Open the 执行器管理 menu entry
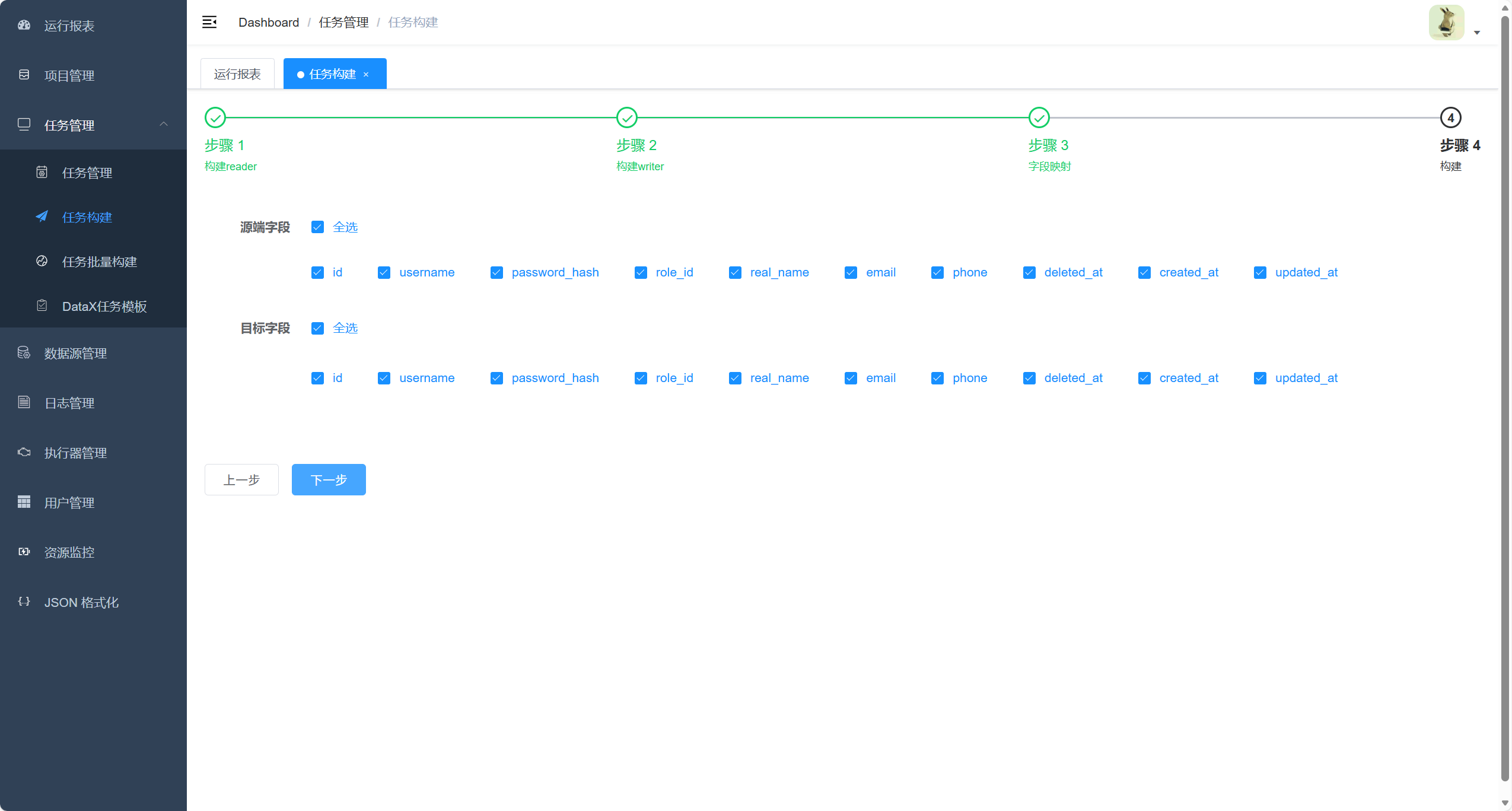1512x811 pixels. tap(75, 453)
